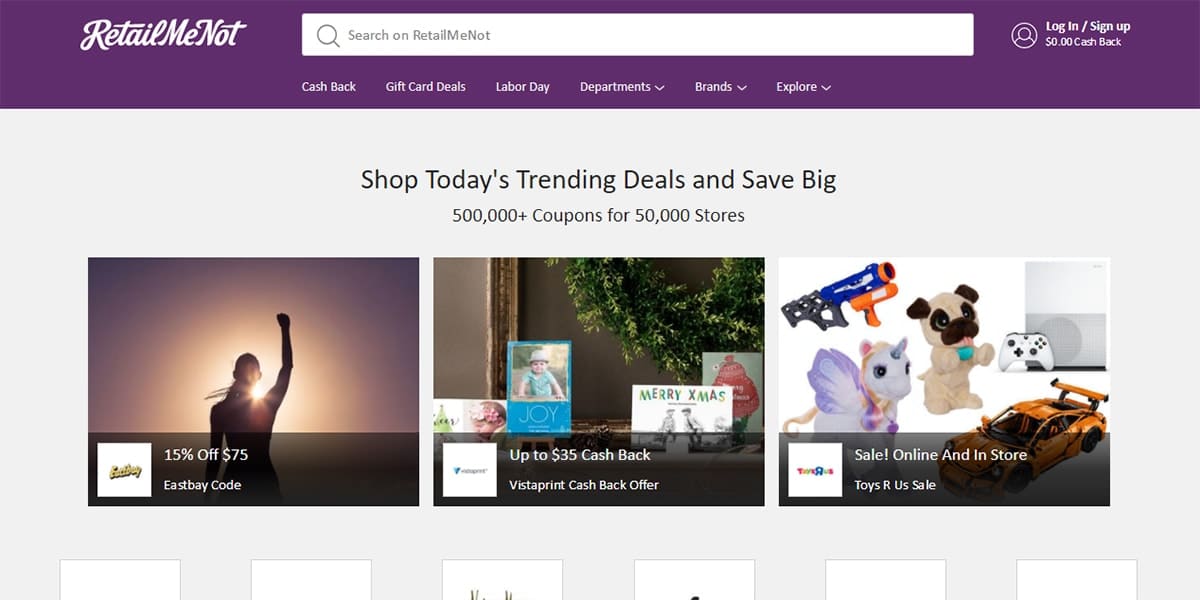Click the Eastbay store logo
The image size is (1200, 600).
124,470
